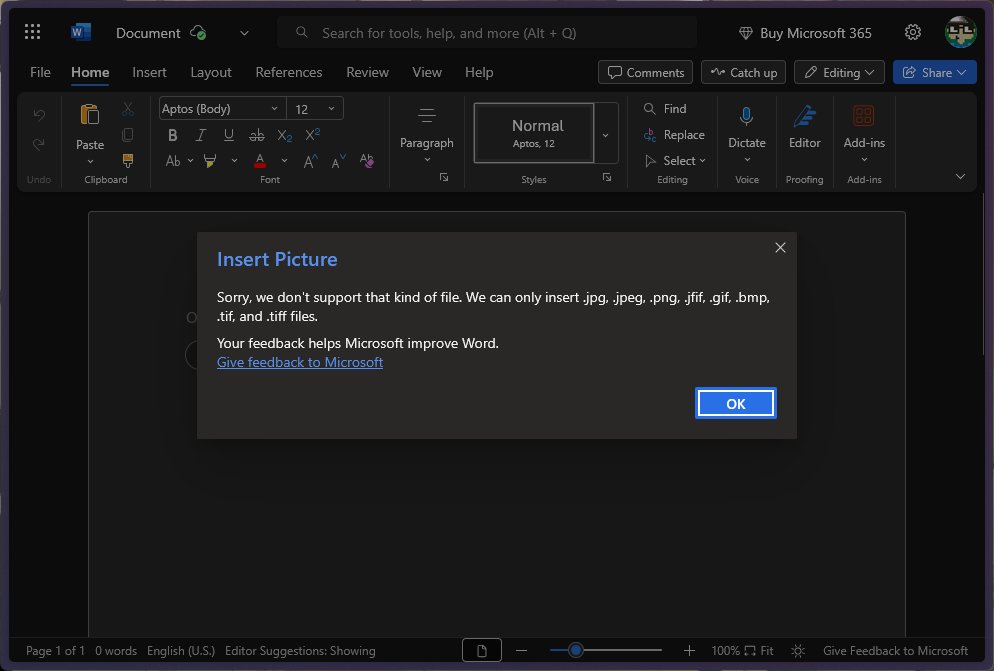Select the Normal style

pos(534,133)
